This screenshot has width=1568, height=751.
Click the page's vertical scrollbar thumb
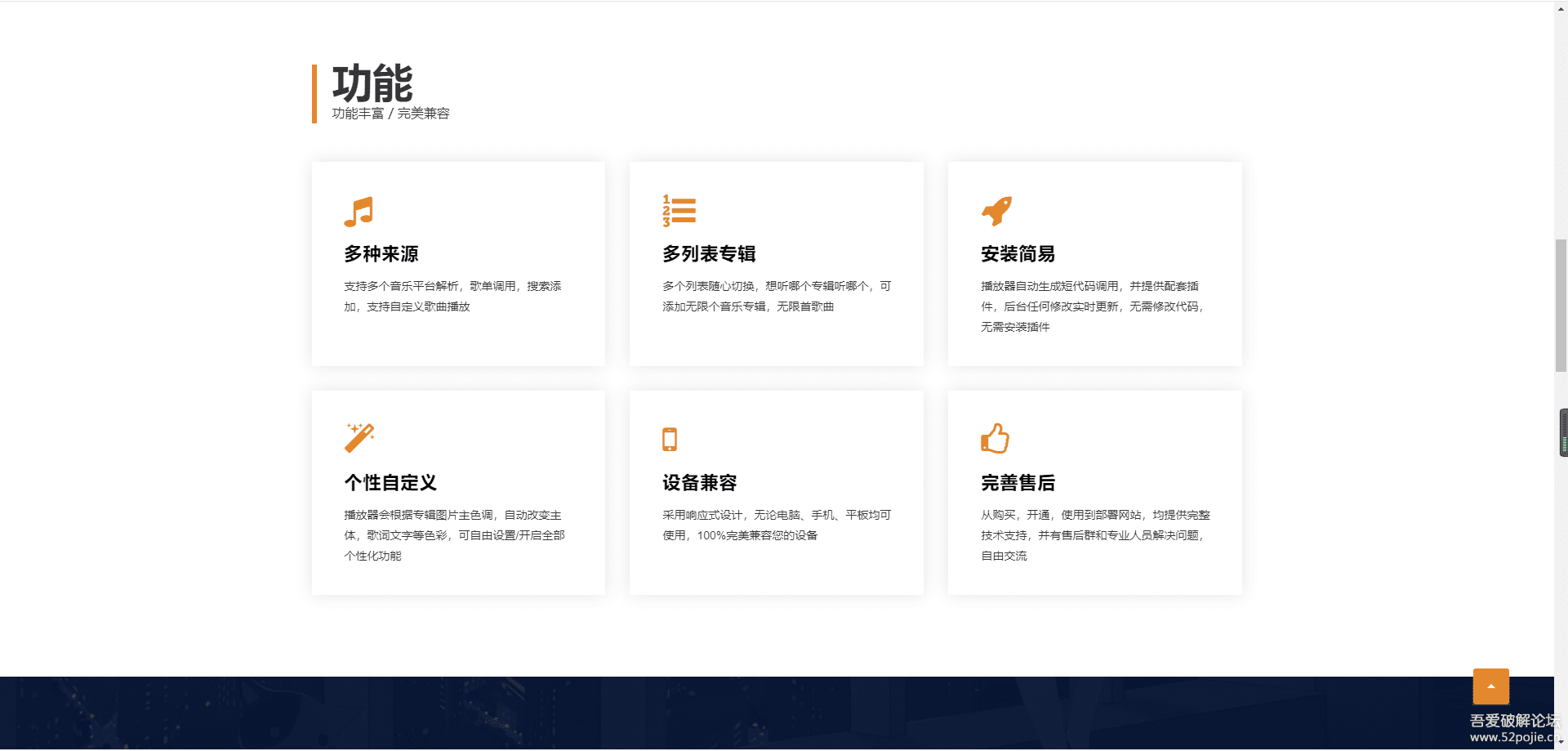1561,305
